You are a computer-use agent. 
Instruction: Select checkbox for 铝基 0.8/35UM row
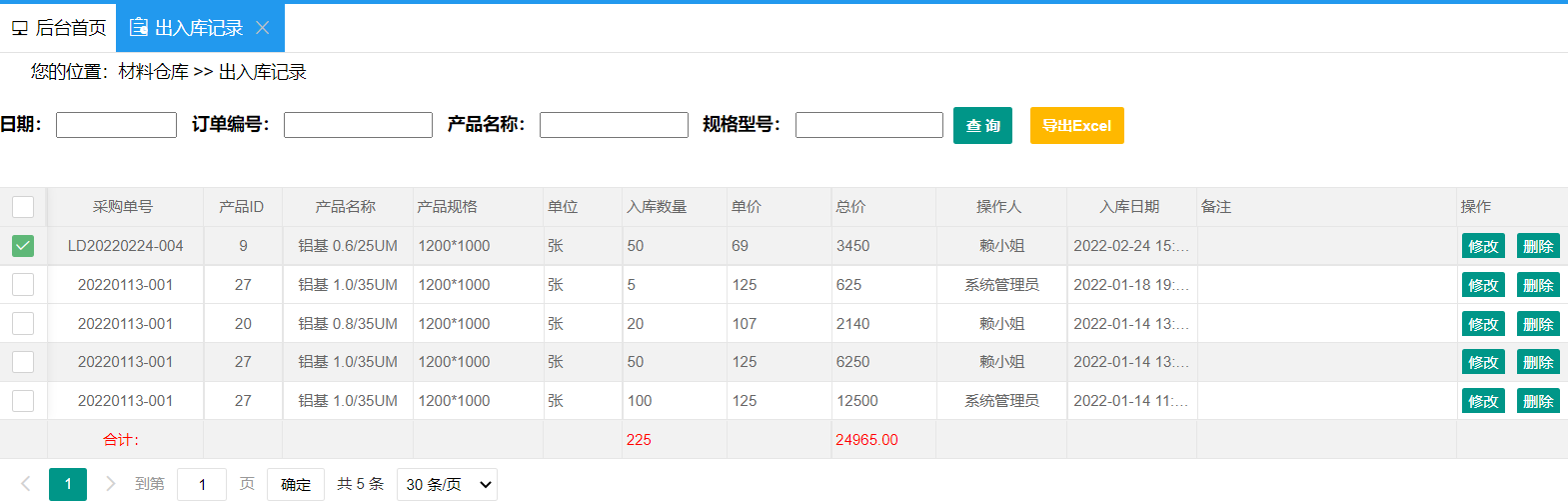23,324
